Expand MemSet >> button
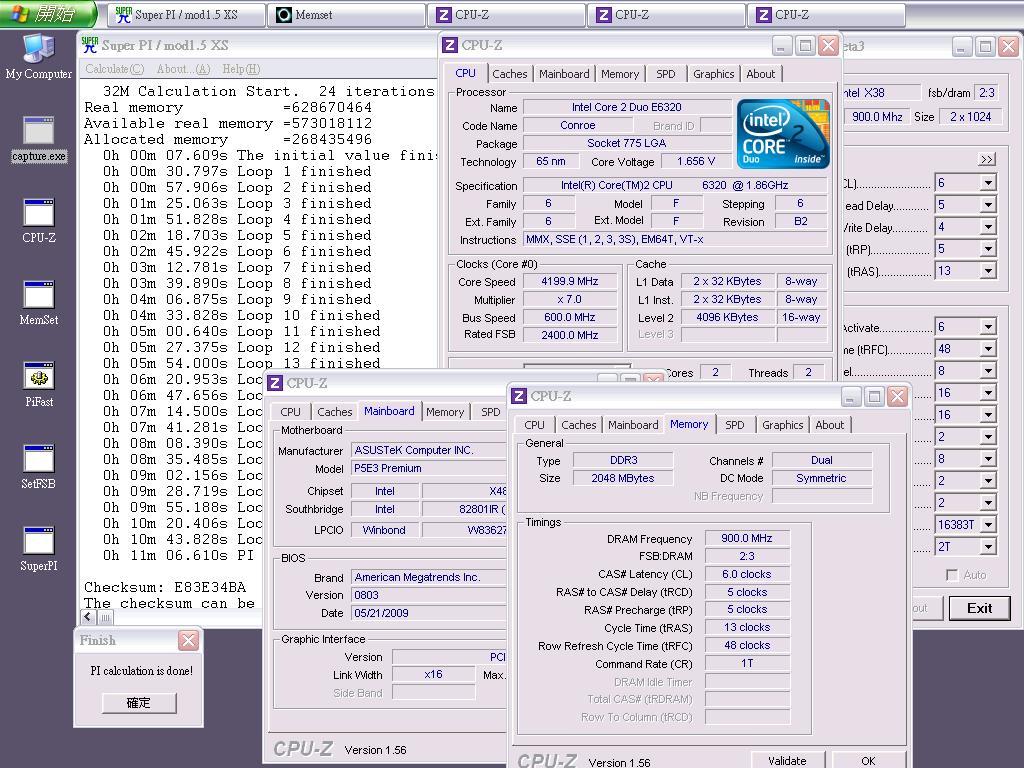Image resolution: width=1024 pixels, height=768 pixels. [x=986, y=159]
